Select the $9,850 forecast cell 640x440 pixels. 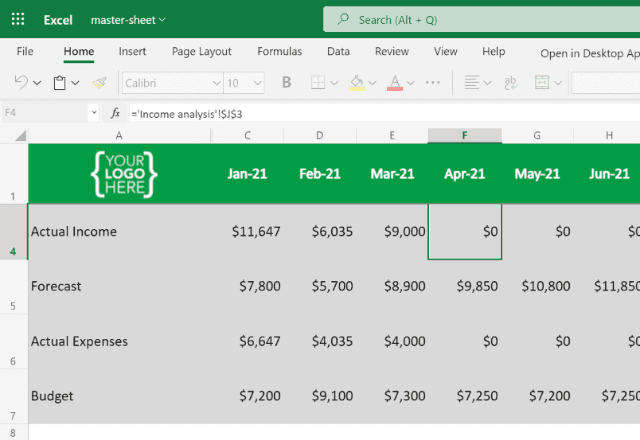464,287
